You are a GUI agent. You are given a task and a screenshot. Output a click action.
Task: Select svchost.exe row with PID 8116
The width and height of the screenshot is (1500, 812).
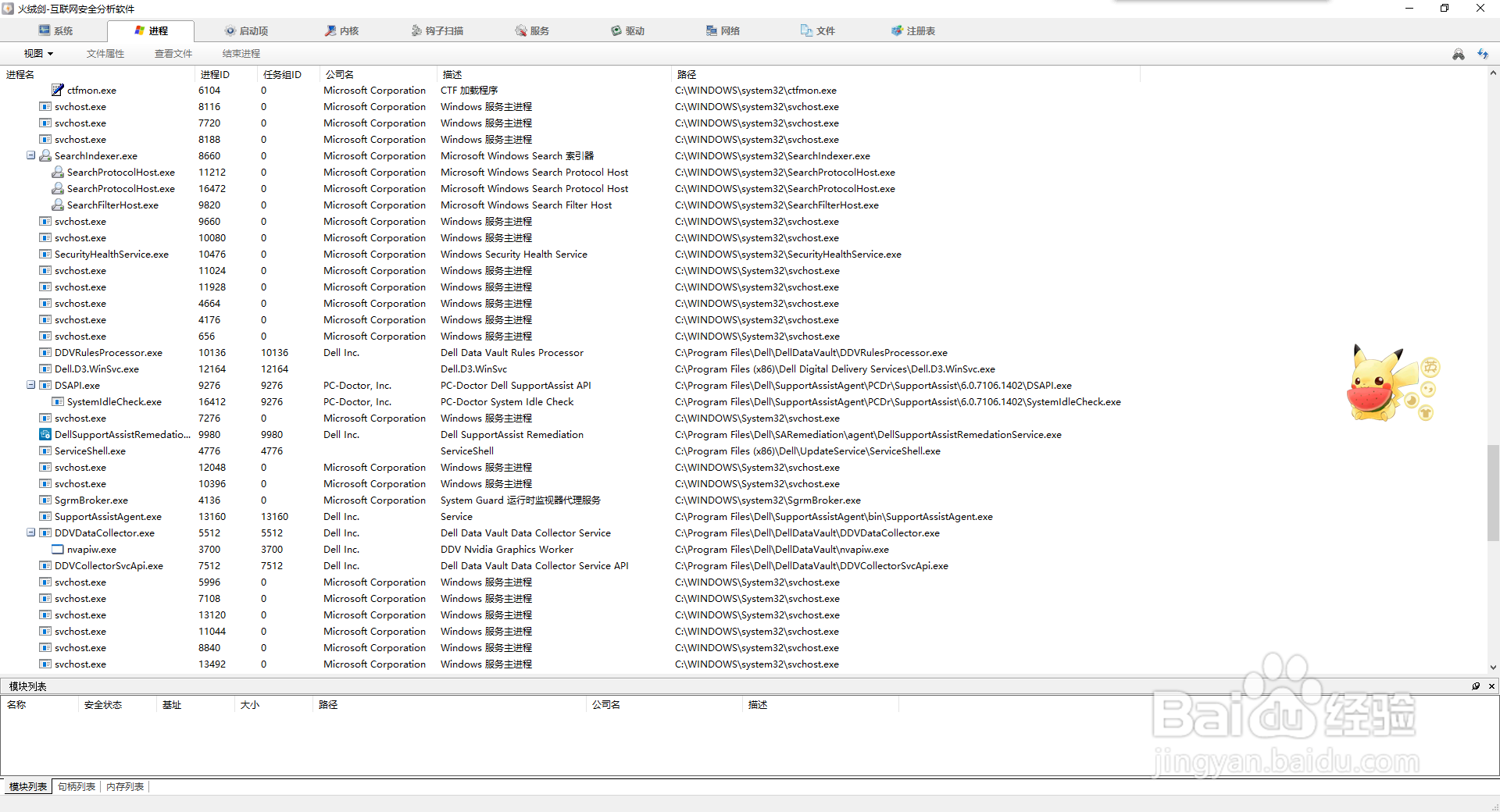pyautogui.click(x=570, y=106)
